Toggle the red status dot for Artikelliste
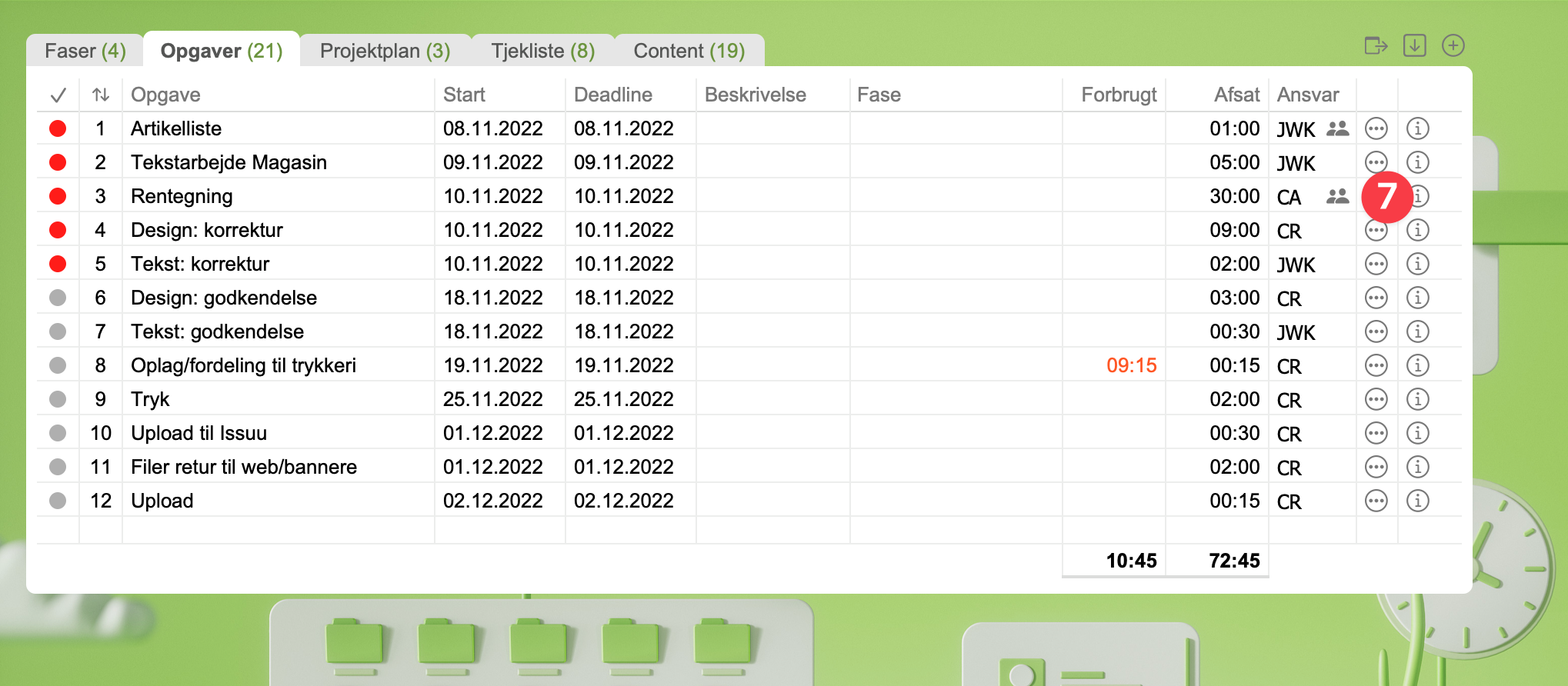Image resolution: width=1568 pixels, height=686 pixels. click(58, 128)
